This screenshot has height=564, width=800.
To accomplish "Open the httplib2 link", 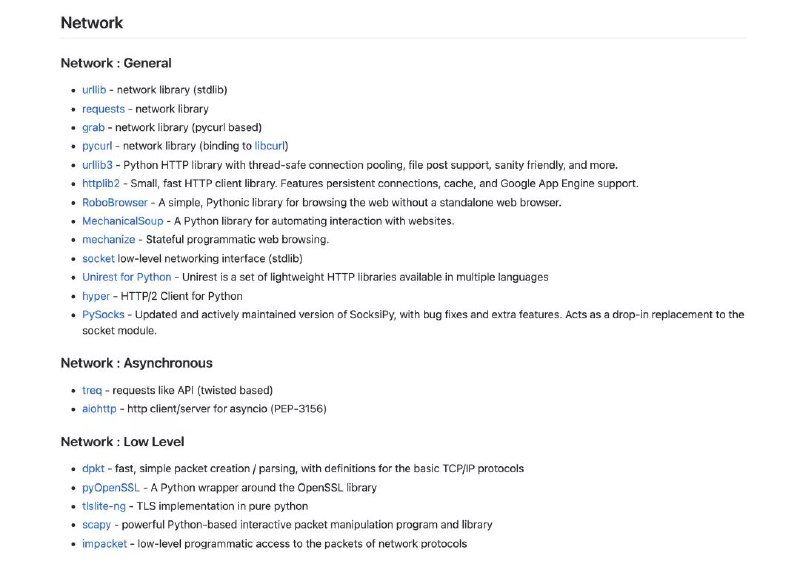I will (102, 184).
